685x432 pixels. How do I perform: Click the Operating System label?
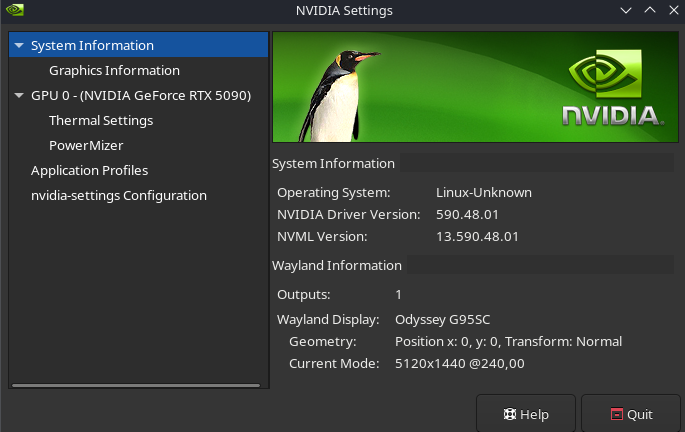click(x=334, y=193)
